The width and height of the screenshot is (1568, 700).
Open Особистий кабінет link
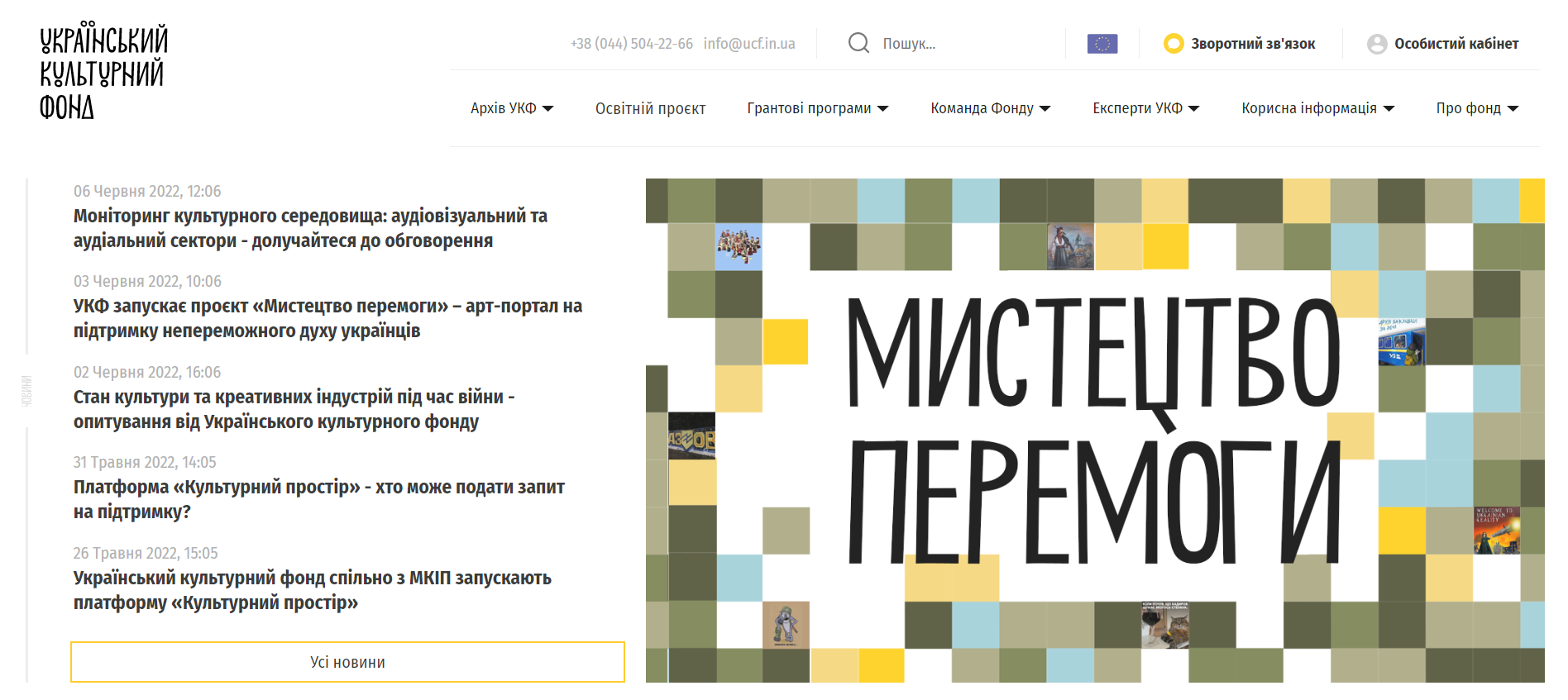[x=1456, y=44]
